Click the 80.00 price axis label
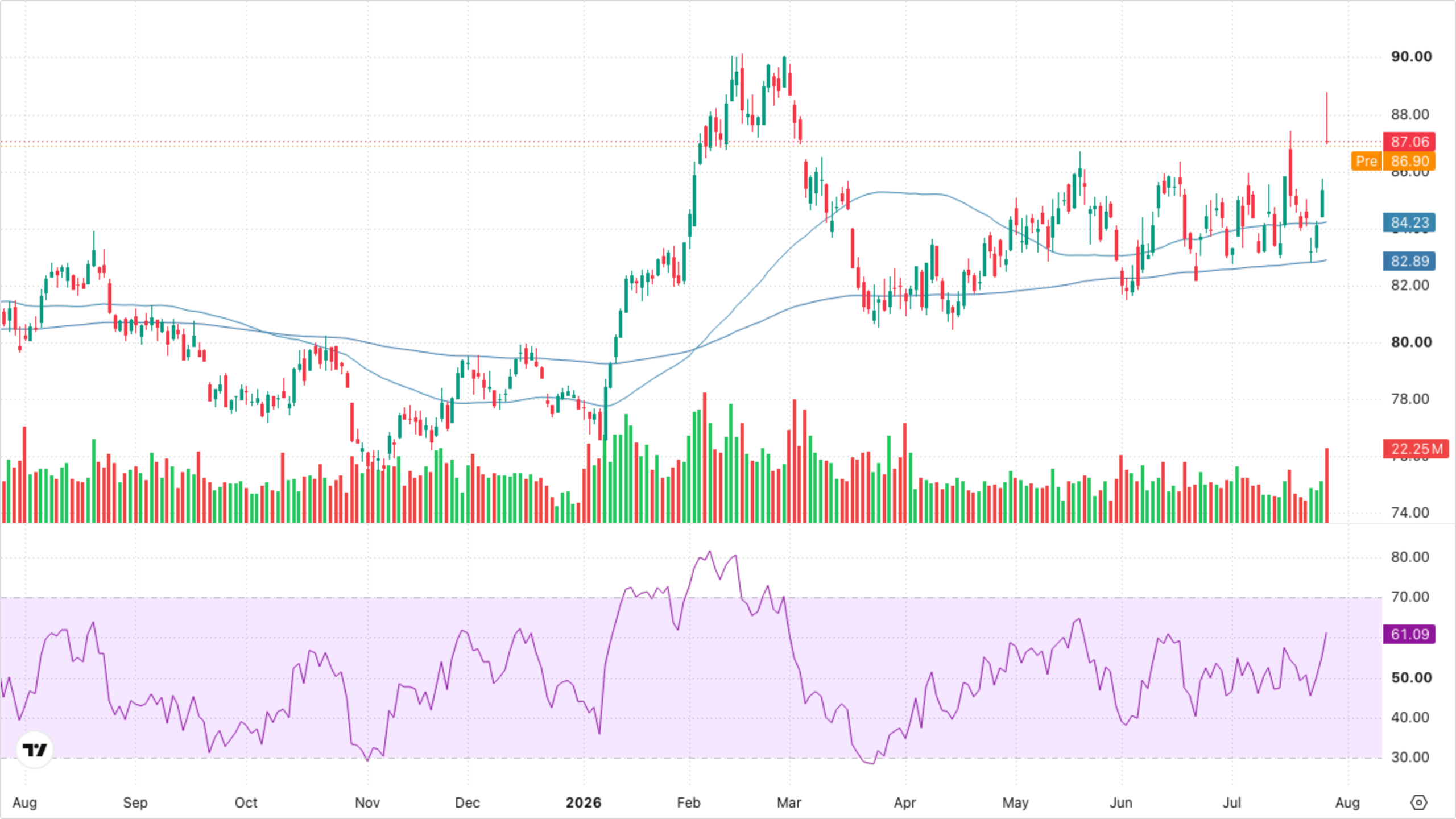This screenshot has width=1456, height=819. point(1412,342)
